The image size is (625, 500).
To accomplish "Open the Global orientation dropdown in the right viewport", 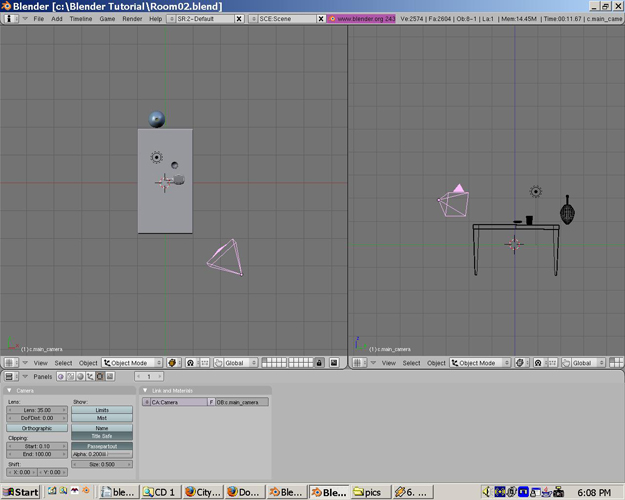I will 587,363.
